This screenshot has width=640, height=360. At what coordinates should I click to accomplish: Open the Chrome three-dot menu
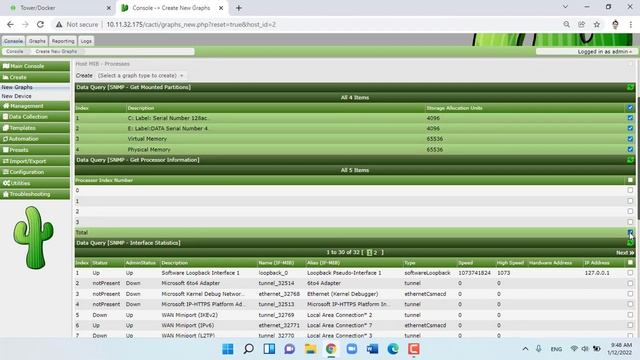pyautogui.click(x=631, y=24)
